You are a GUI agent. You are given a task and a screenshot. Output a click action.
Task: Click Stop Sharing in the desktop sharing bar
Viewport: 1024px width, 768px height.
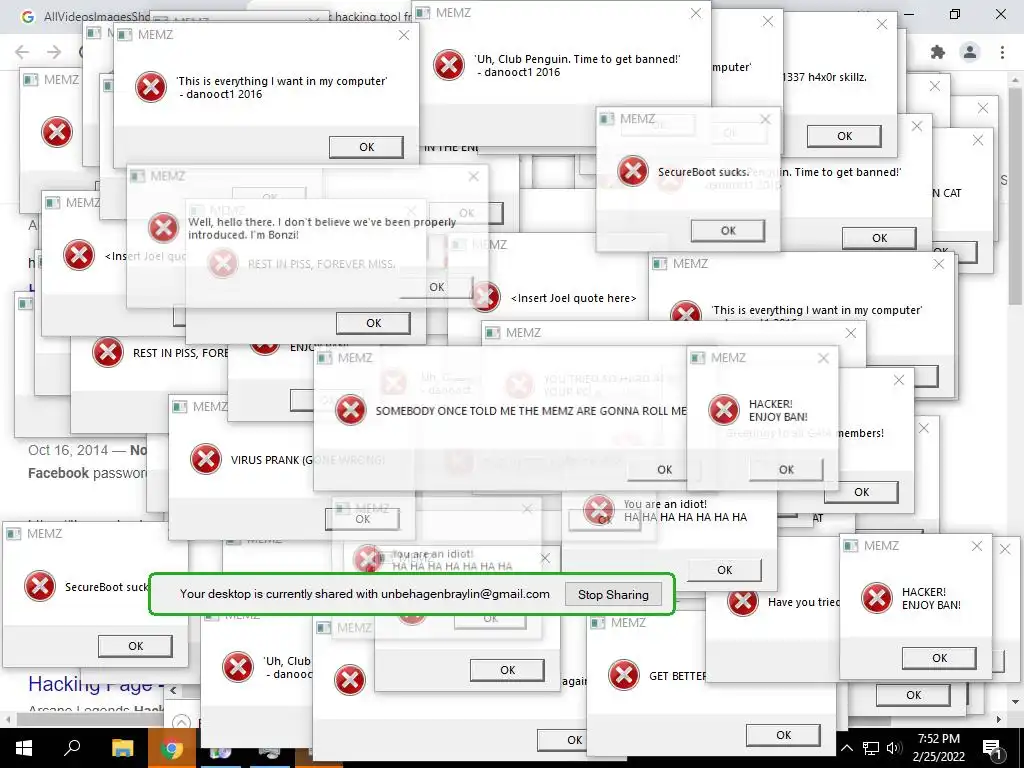[x=613, y=594]
